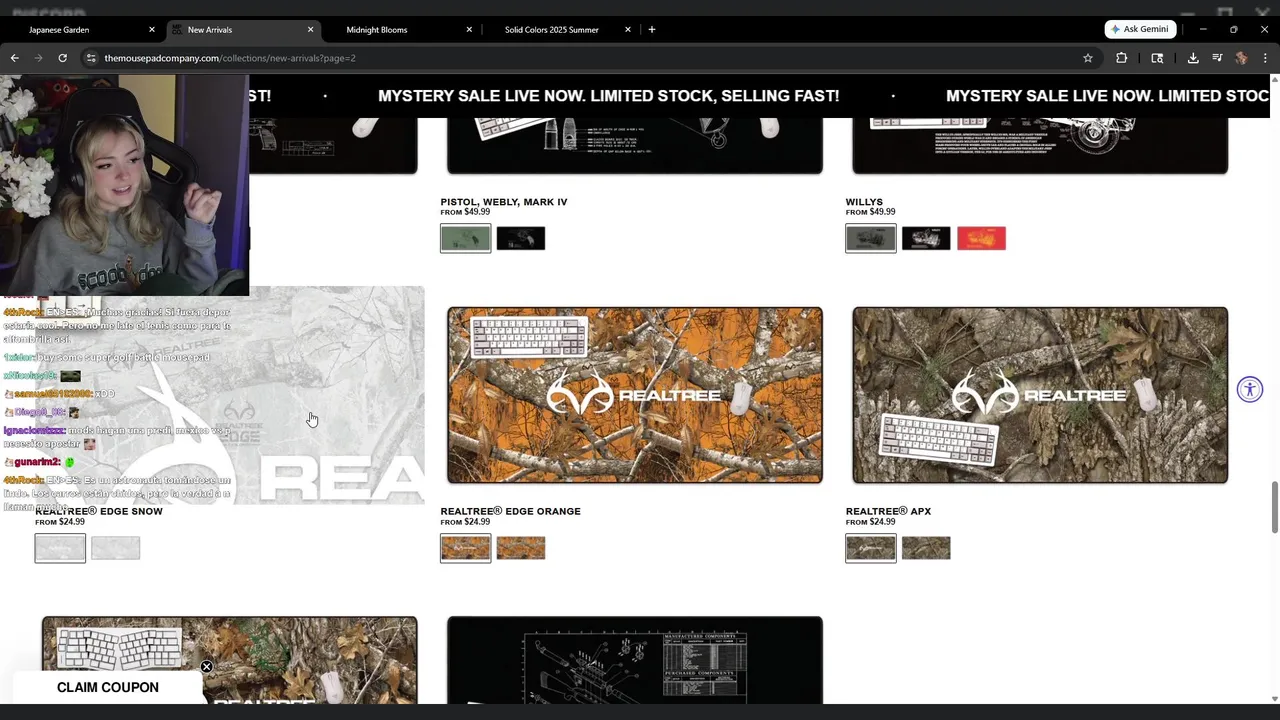Click the FROM $24.99 price under Realtree APX
Viewport: 1280px width, 720px height.
coord(870,522)
